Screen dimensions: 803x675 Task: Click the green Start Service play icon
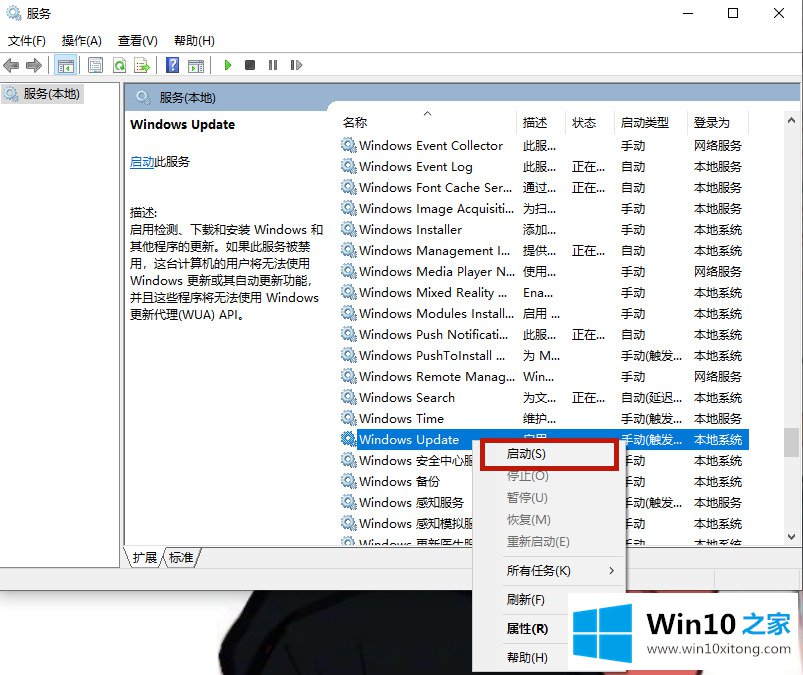228,65
